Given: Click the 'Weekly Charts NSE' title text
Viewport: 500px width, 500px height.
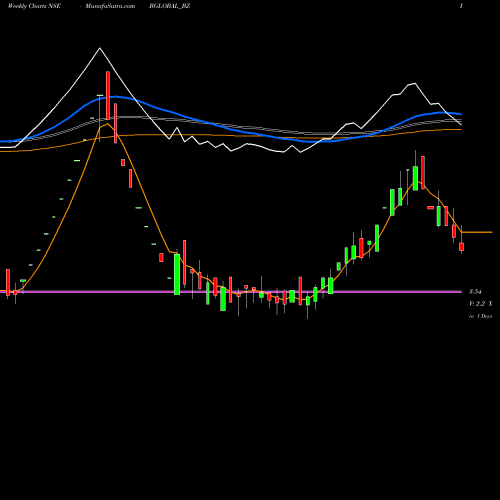Looking at the screenshot, I should click(34, 6).
